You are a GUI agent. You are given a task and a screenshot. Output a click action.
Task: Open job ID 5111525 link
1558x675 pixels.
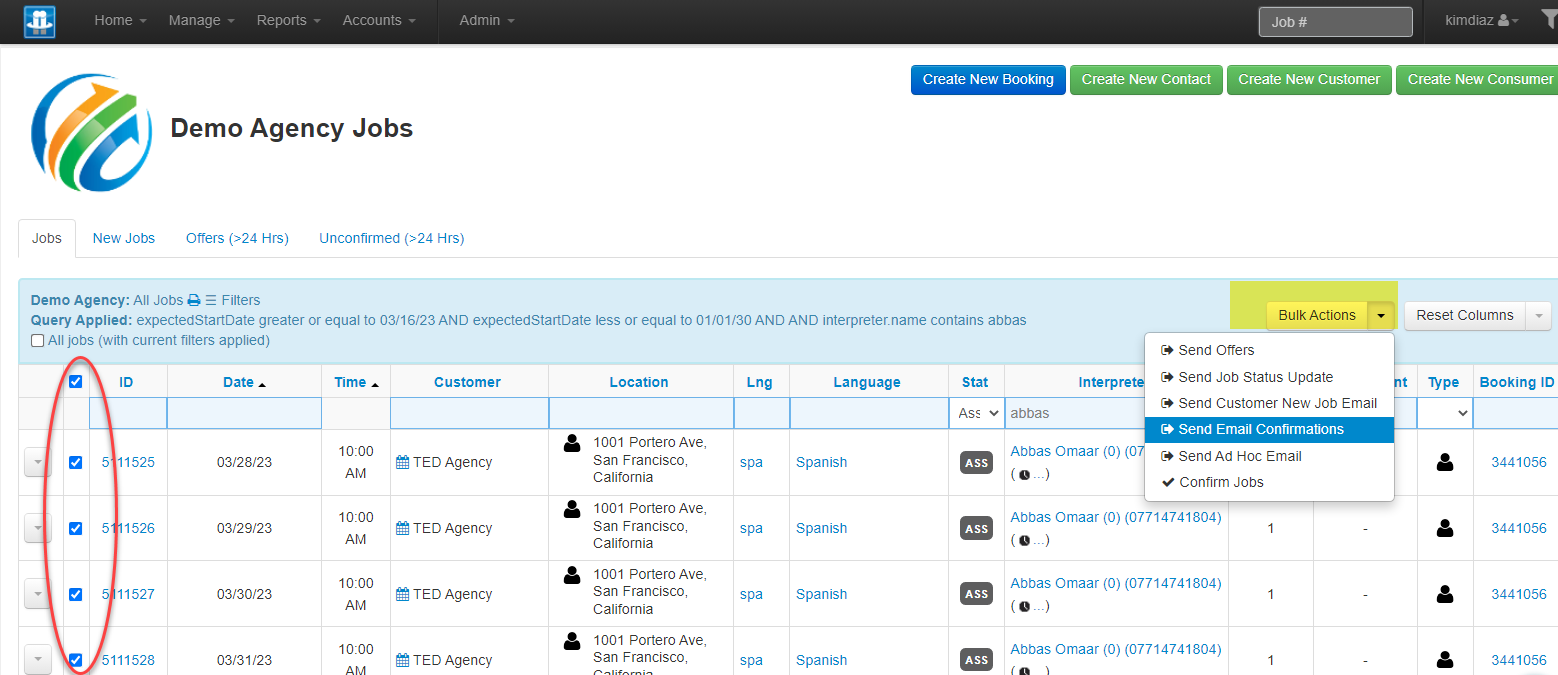click(x=128, y=462)
